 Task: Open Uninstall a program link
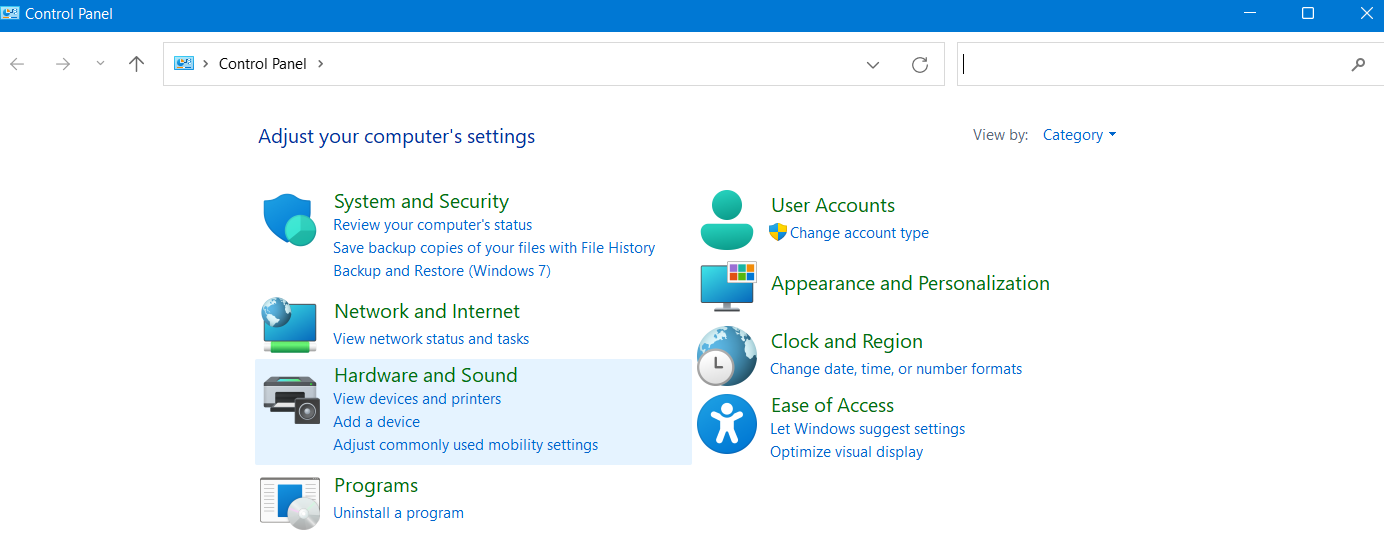pyautogui.click(x=398, y=513)
